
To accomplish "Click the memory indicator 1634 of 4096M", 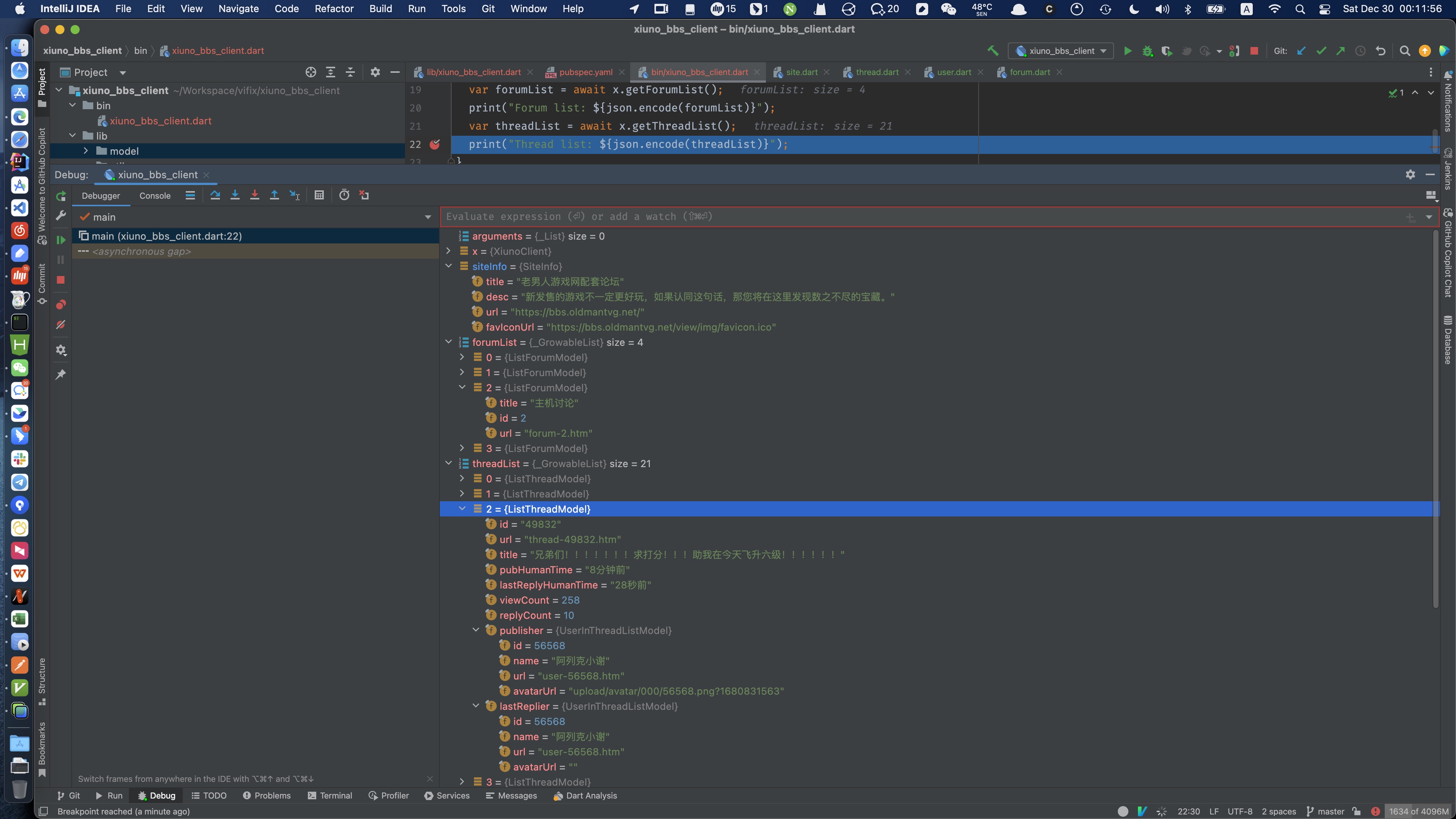I will [1419, 811].
